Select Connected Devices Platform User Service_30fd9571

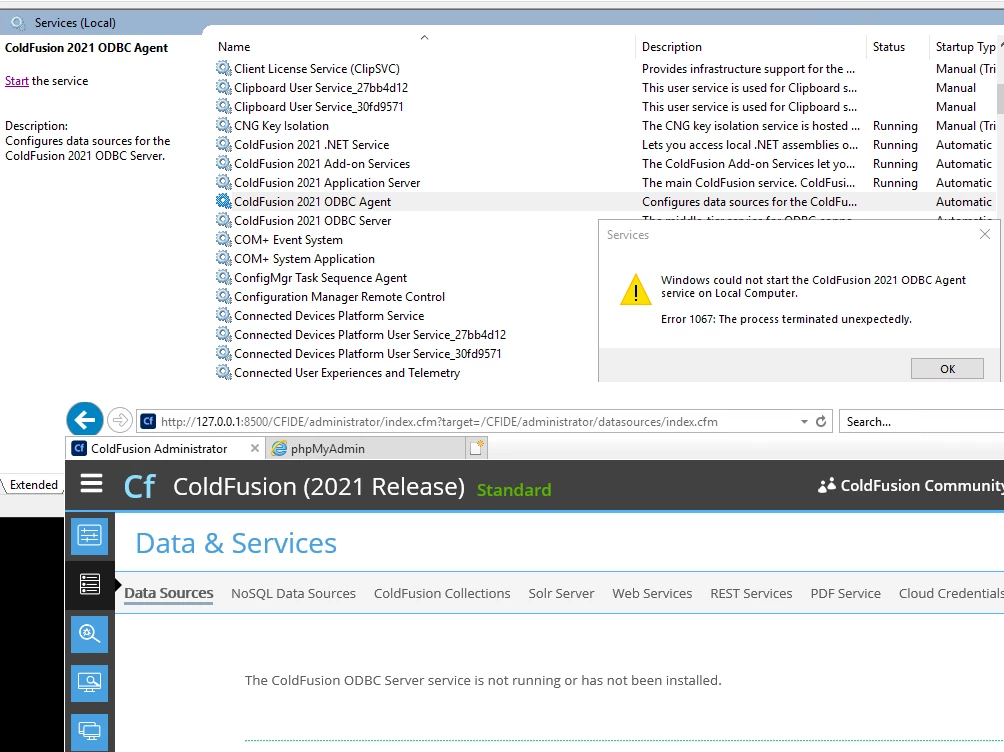tap(368, 354)
